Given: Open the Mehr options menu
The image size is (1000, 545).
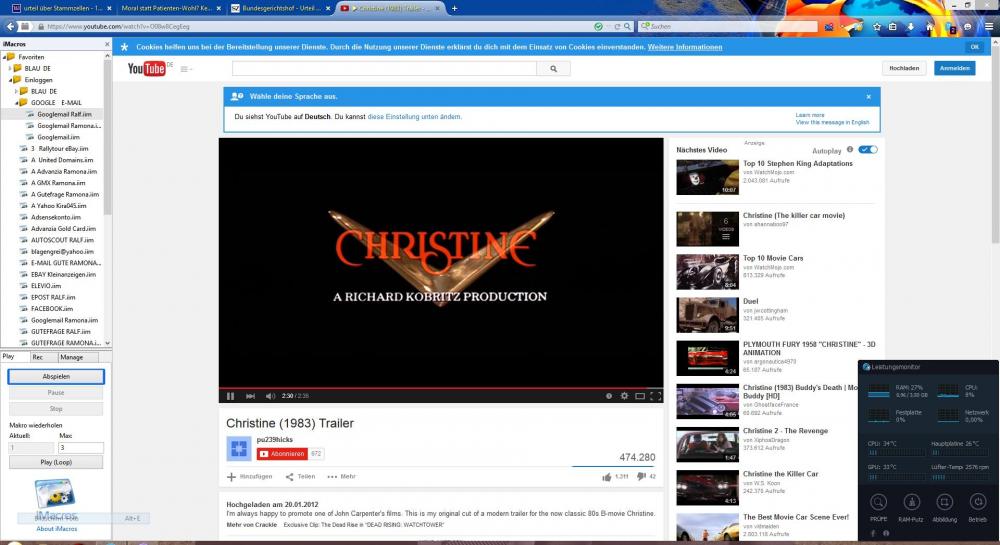Looking at the screenshot, I should [341, 477].
